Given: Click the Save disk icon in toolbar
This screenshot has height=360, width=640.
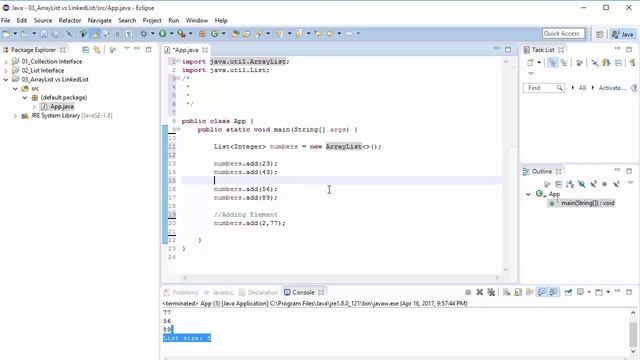Looking at the screenshot, I should 44,34.
